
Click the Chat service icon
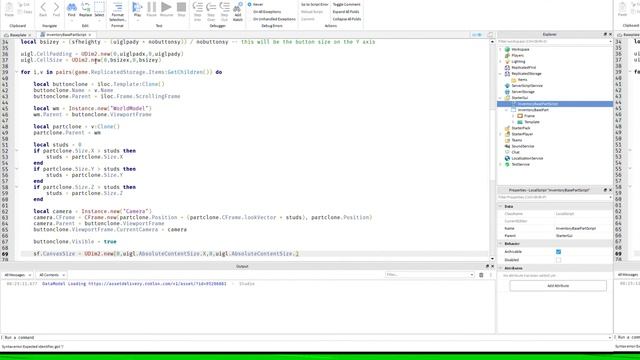(x=507, y=152)
